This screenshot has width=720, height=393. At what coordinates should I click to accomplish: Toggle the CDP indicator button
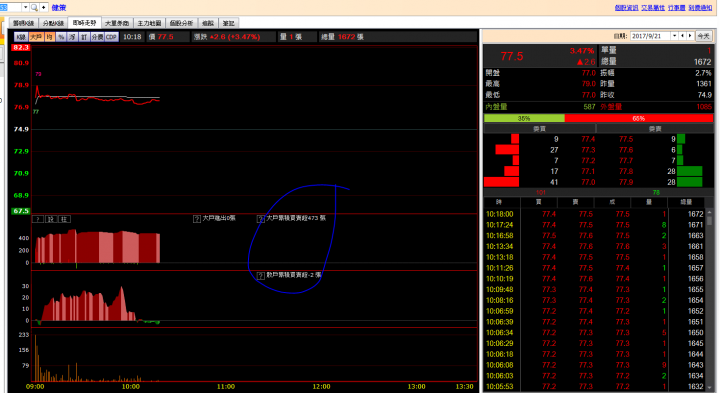pos(112,37)
